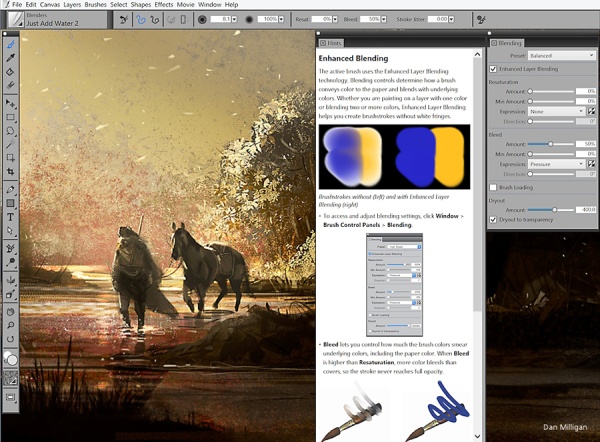Uncheck Enhanced Layer Blending

pyautogui.click(x=493, y=69)
